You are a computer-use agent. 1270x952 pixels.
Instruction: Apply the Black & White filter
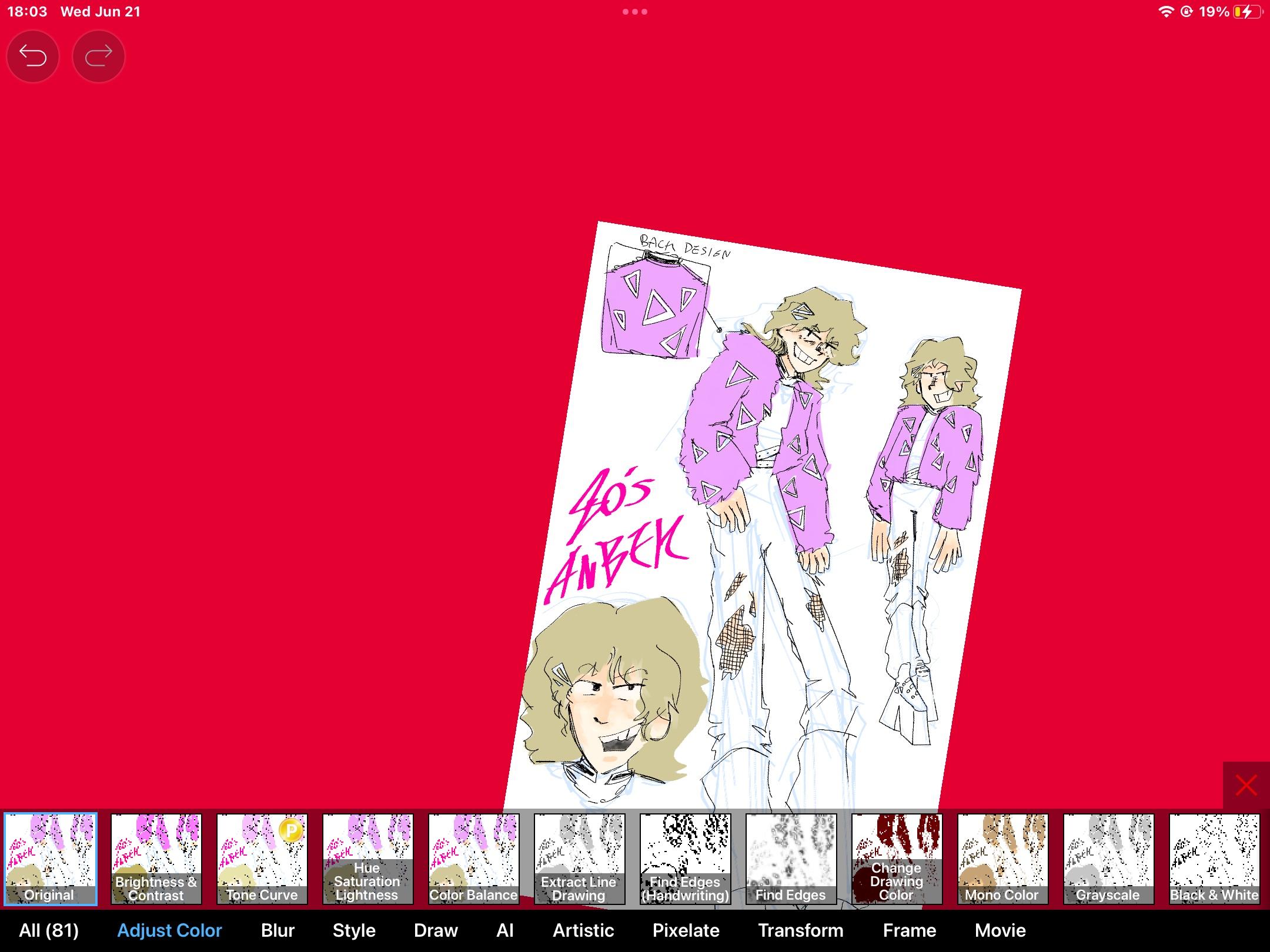[1215, 859]
